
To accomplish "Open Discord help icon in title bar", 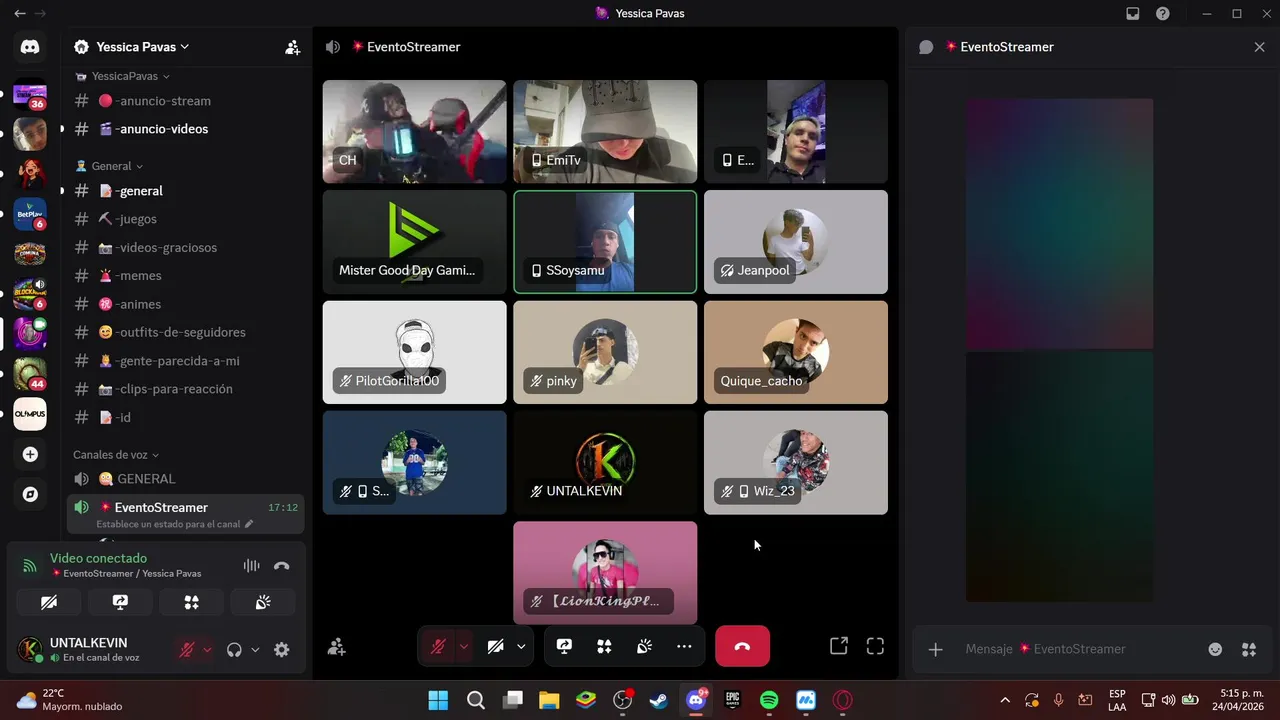I will click(x=1163, y=14).
